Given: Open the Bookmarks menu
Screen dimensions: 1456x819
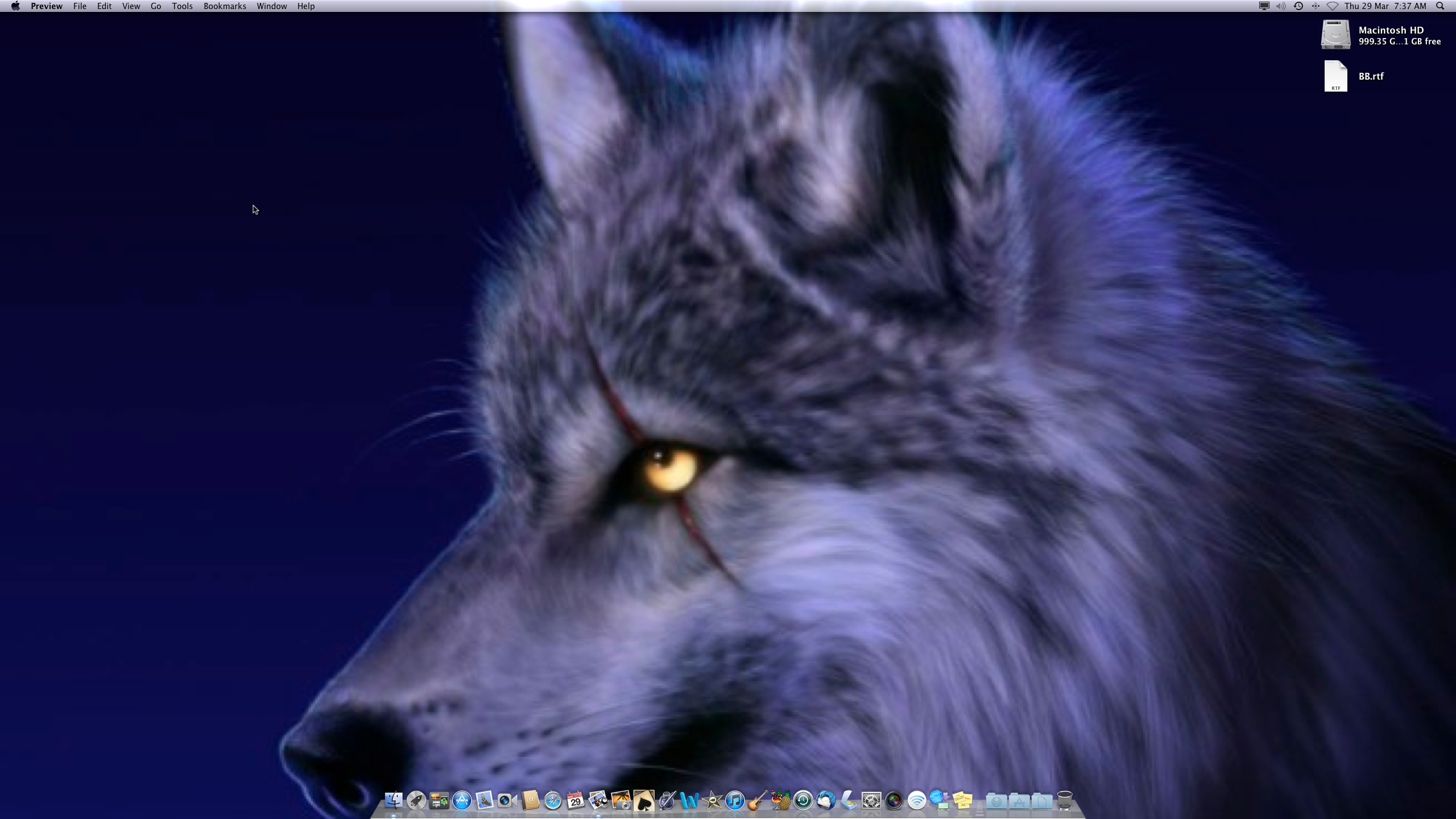Looking at the screenshot, I should pyautogui.click(x=225, y=6).
